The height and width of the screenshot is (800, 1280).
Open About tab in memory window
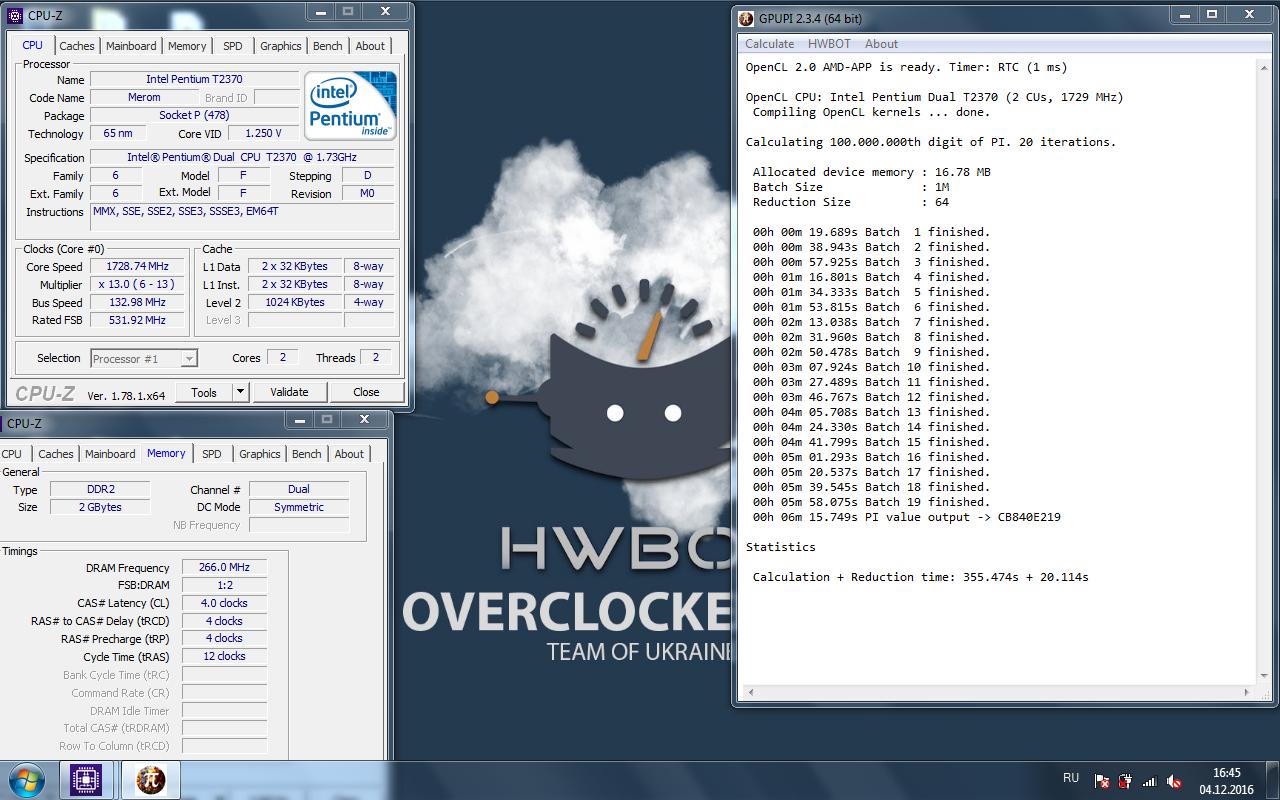point(349,454)
